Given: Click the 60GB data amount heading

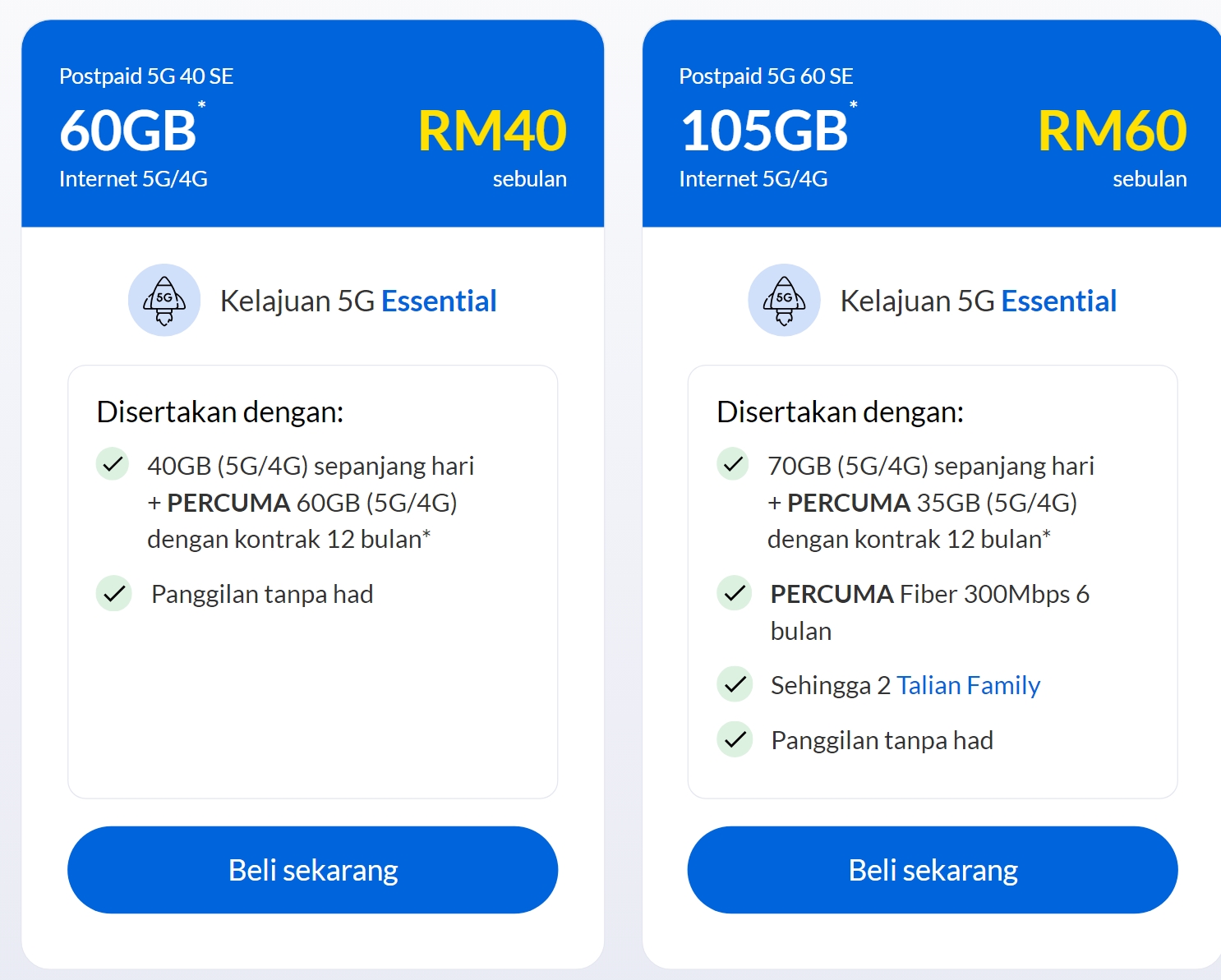Looking at the screenshot, I should click(x=131, y=130).
